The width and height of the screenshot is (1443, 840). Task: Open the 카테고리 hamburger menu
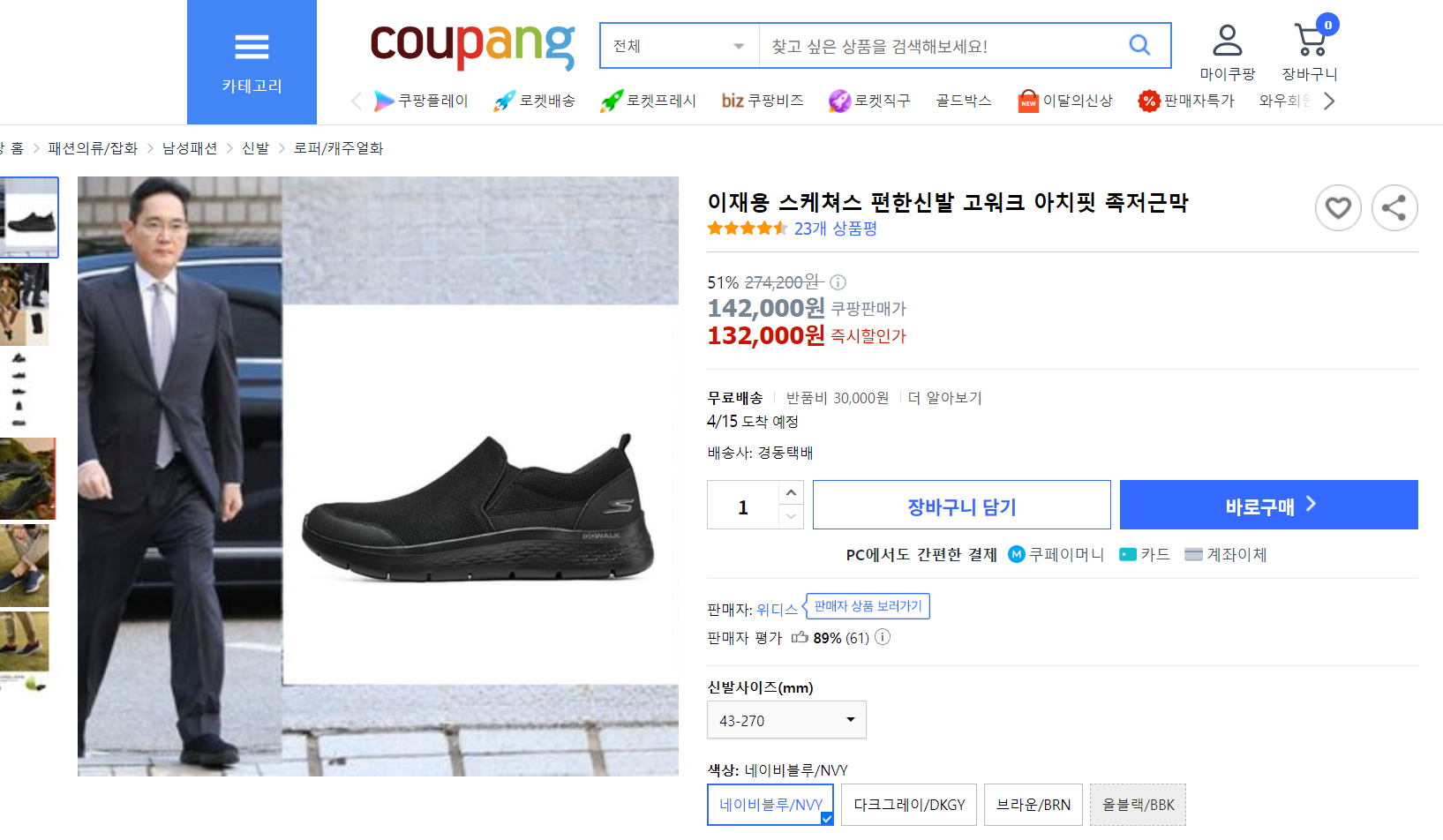(252, 62)
